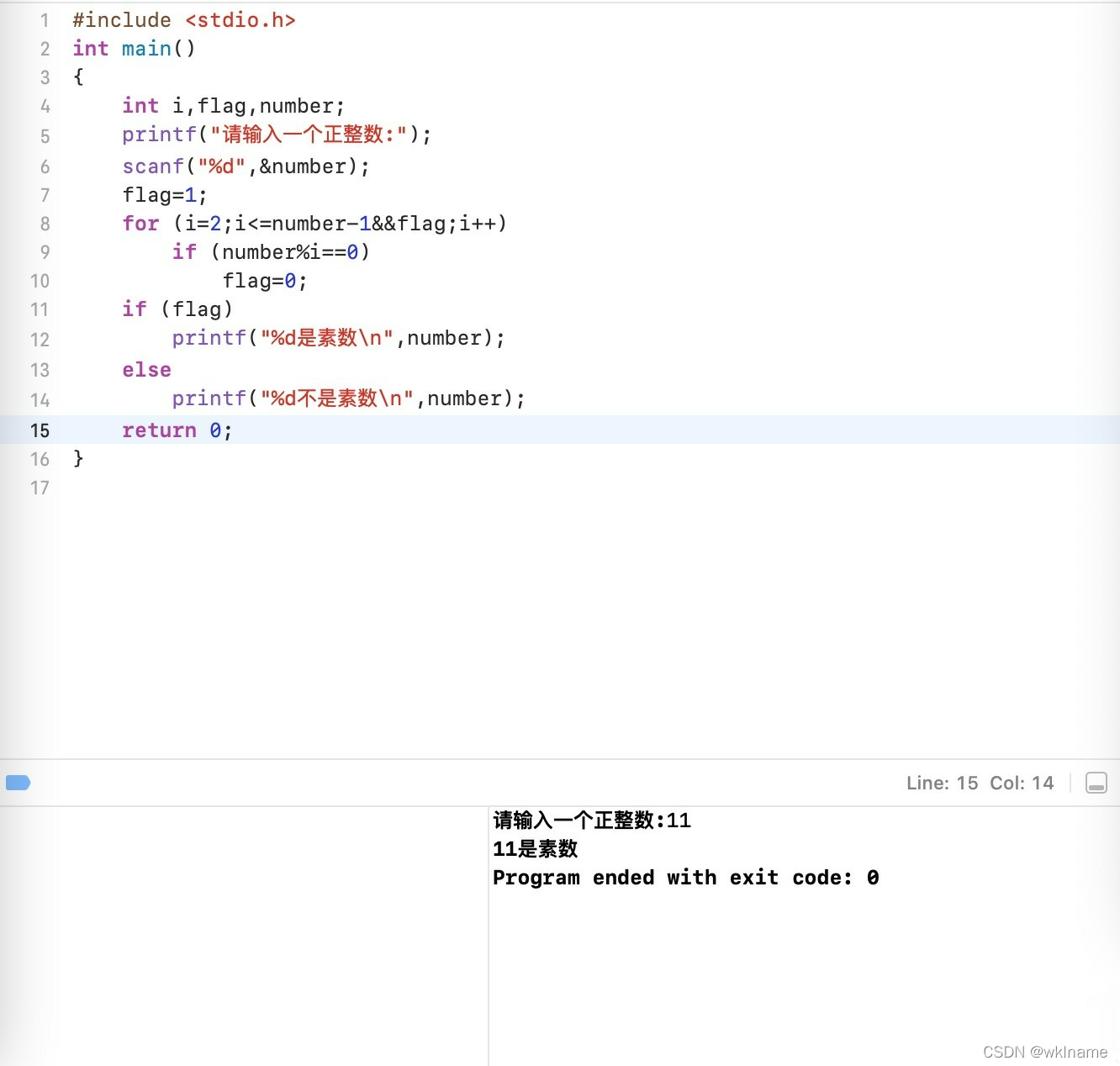Click the if (flag) statement

pyautogui.click(x=177, y=309)
